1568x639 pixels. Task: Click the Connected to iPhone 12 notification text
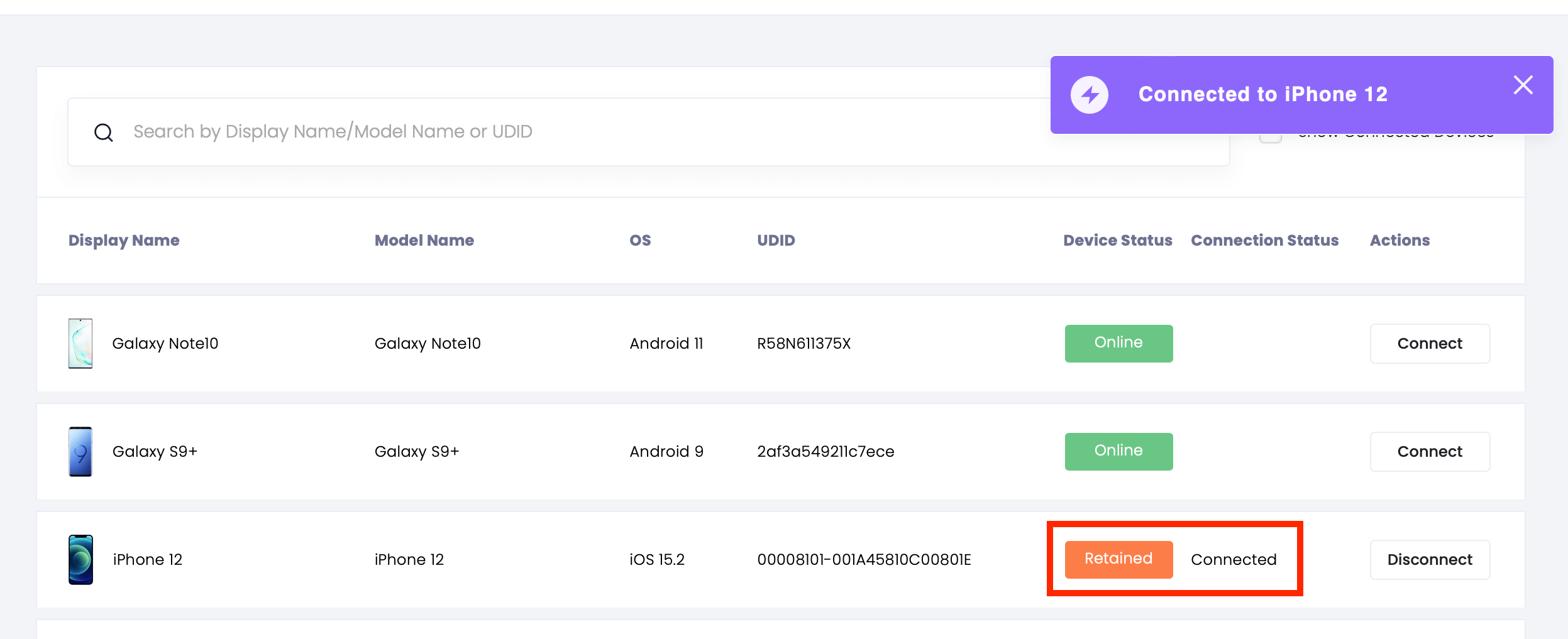pyautogui.click(x=1263, y=94)
